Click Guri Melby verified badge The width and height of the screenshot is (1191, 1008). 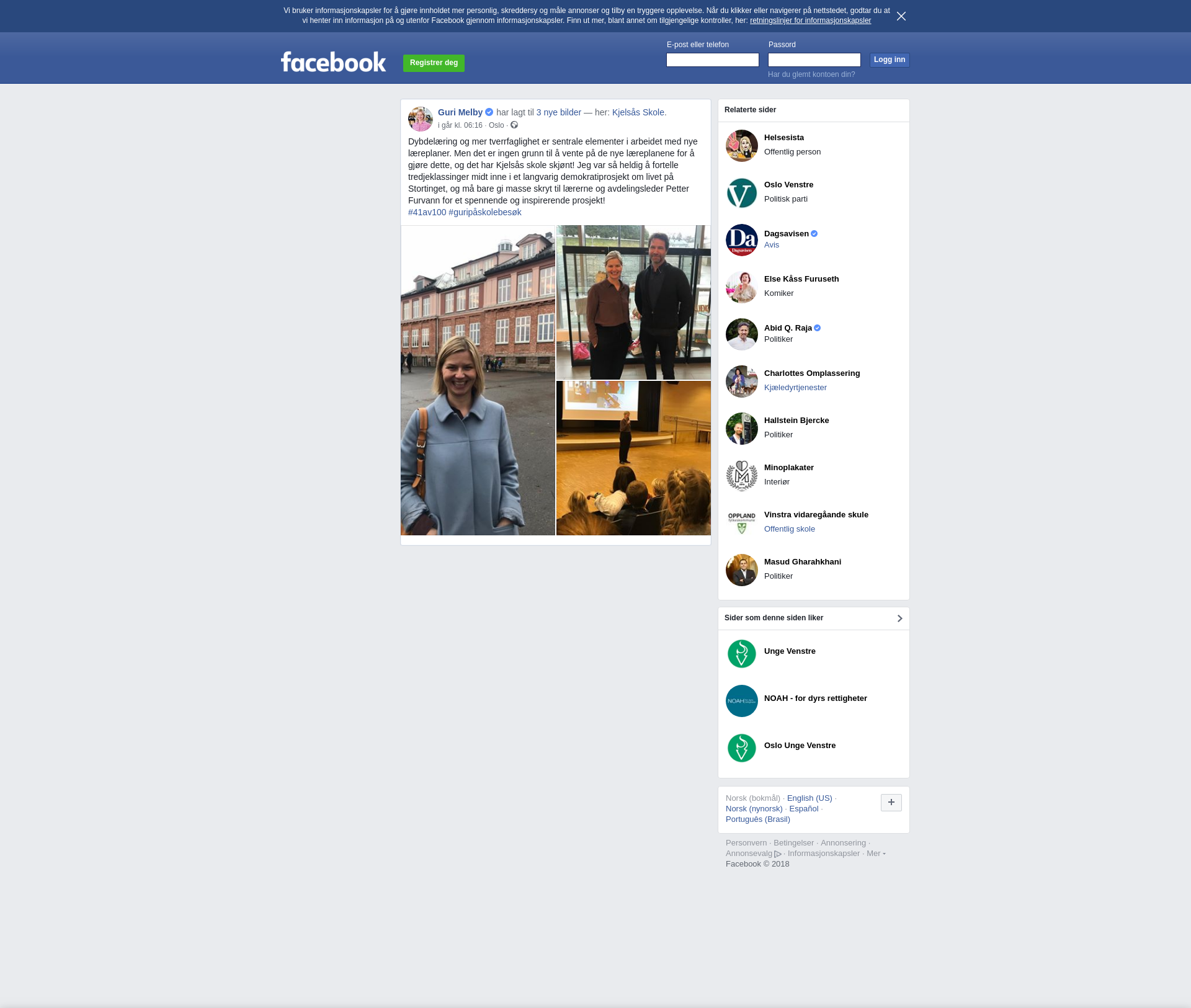(489, 112)
